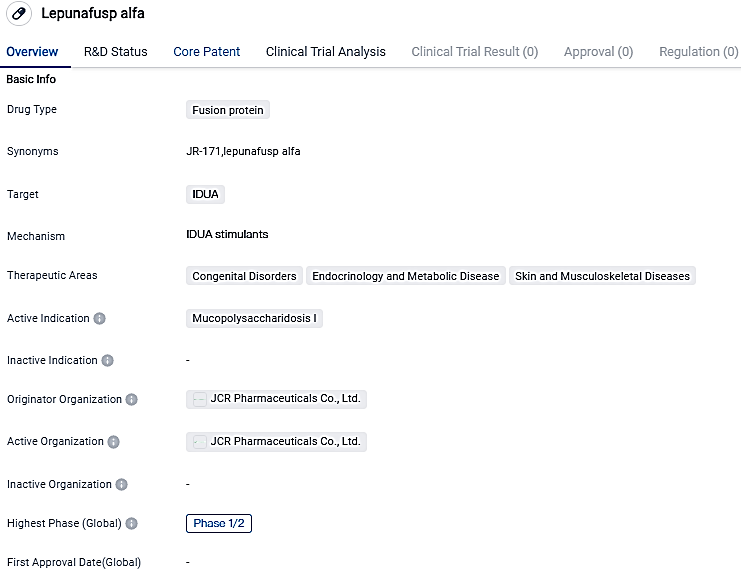Click the IDUA target tag

click(x=205, y=194)
